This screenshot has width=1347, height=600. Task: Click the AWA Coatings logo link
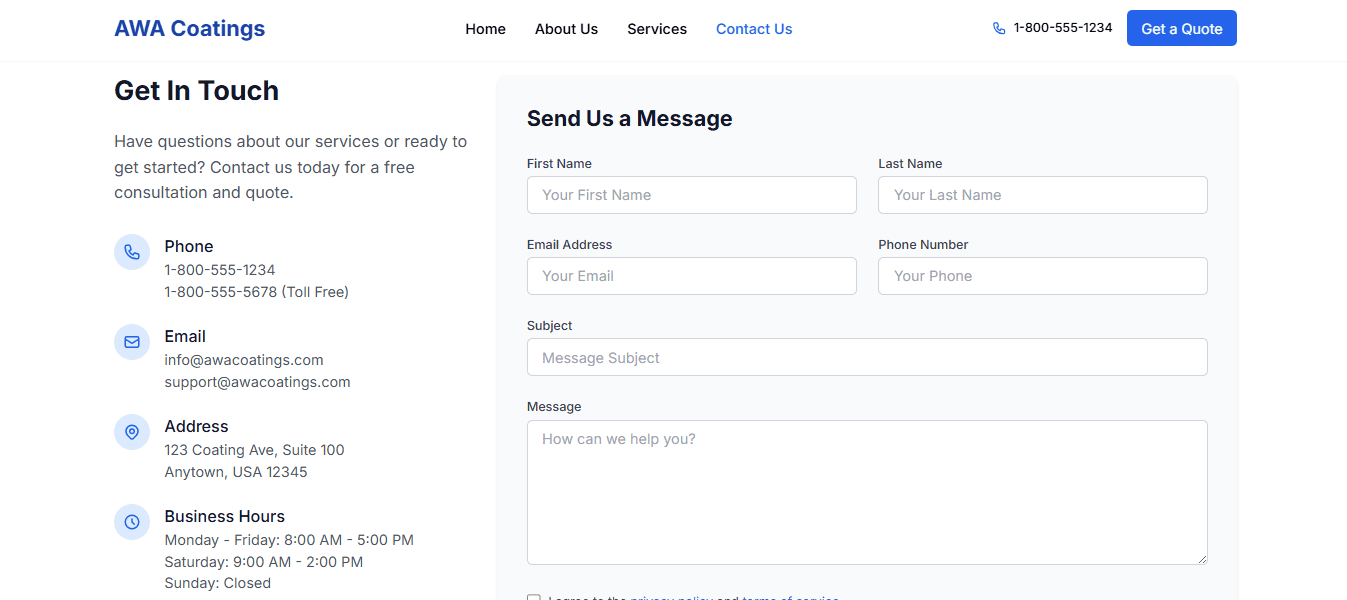(190, 28)
